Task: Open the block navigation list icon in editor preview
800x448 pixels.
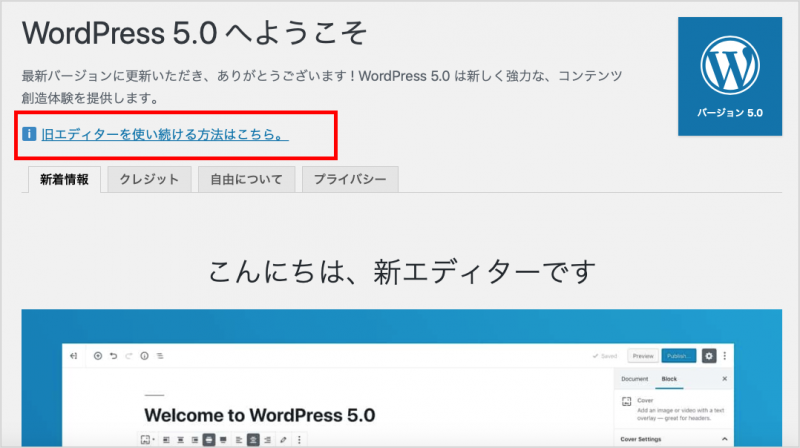Action: pyautogui.click(x=160, y=356)
